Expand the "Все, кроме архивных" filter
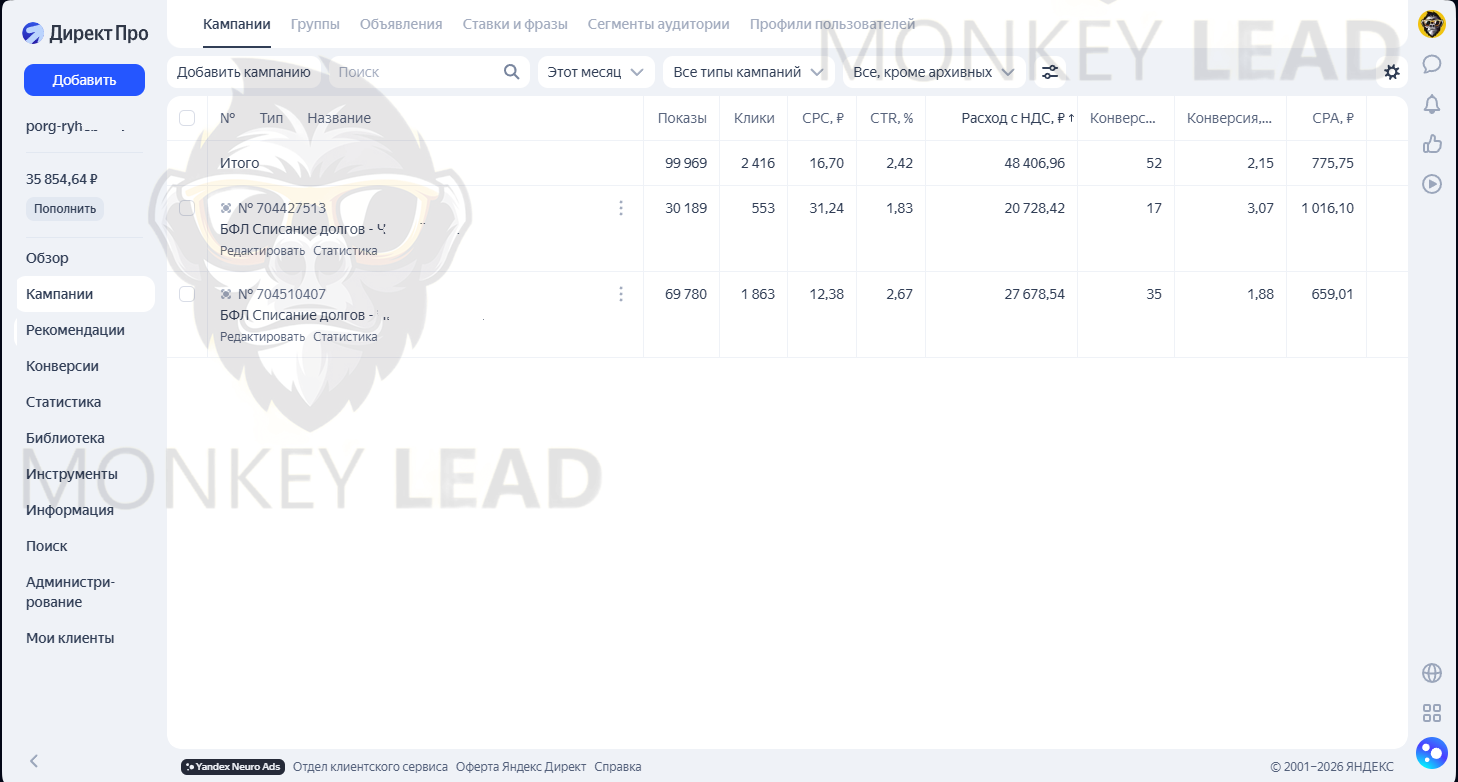The height and width of the screenshot is (782, 1458). [x=934, y=72]
